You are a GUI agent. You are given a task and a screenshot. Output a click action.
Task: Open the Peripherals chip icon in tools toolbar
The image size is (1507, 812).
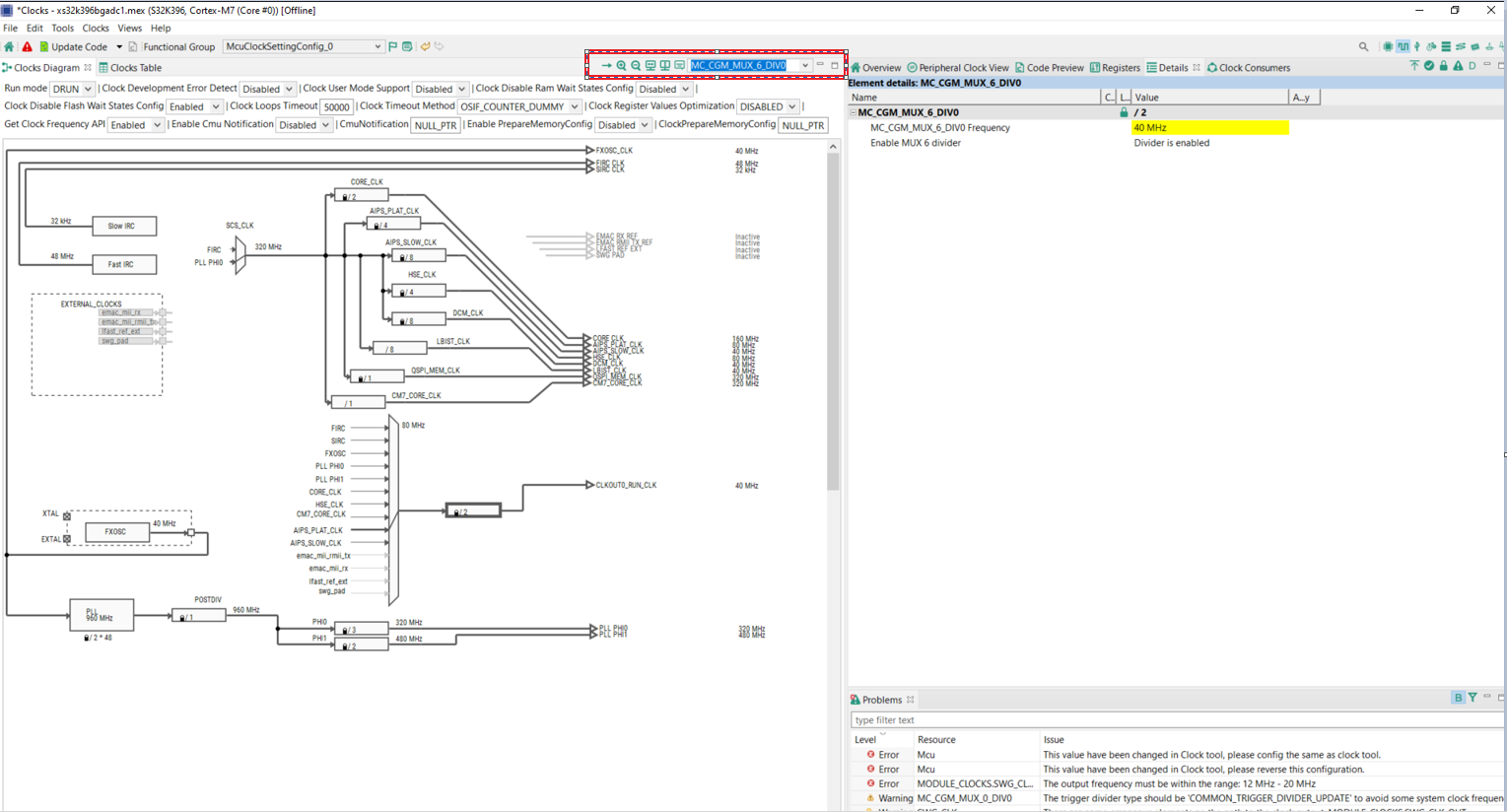[x=1389, y=46]
